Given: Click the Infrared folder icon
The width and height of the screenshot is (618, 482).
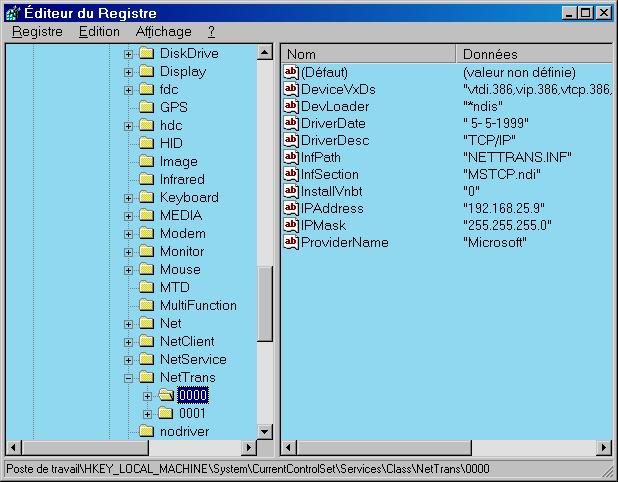Looking at the screenshot, I should coord(147,179).
